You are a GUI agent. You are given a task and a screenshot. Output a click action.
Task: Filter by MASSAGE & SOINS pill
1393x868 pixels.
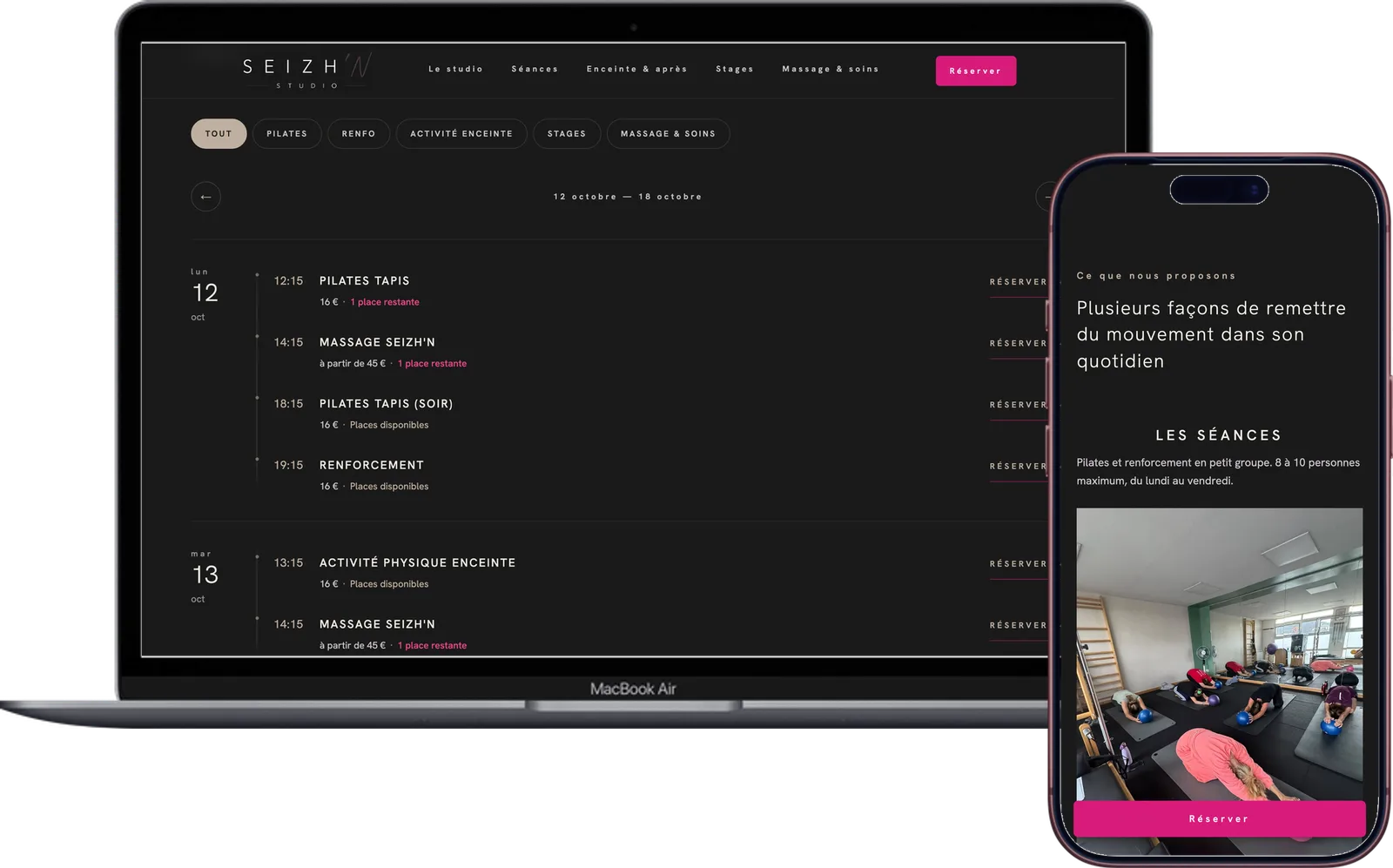[x=668, y=134]
